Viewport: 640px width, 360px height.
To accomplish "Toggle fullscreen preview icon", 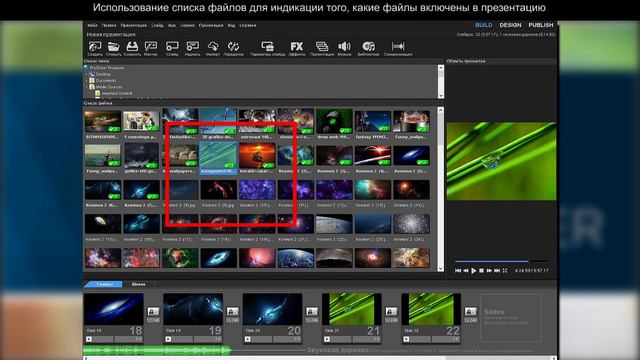I will (x=505, y=270).
